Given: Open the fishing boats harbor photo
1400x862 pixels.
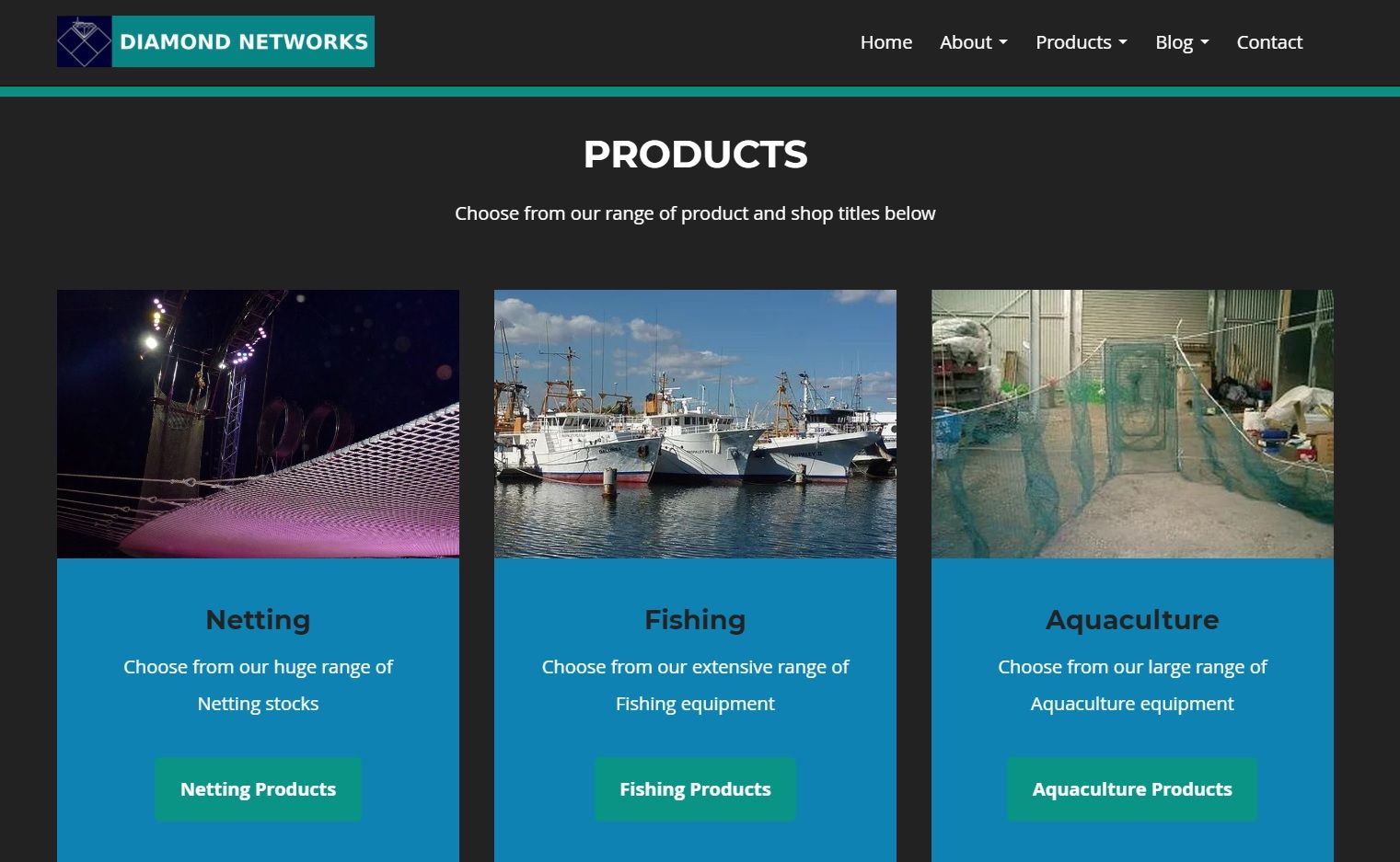Looking at the screenshot, I should point(695,424).
